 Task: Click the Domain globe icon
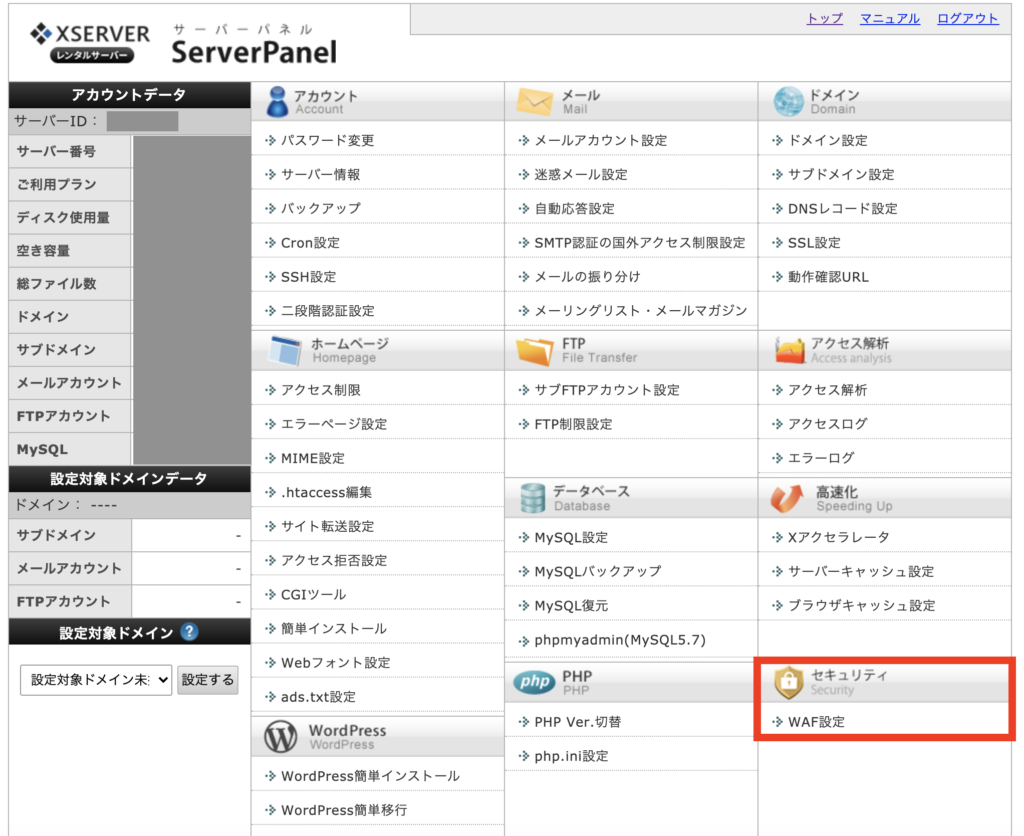coord(788,102)
